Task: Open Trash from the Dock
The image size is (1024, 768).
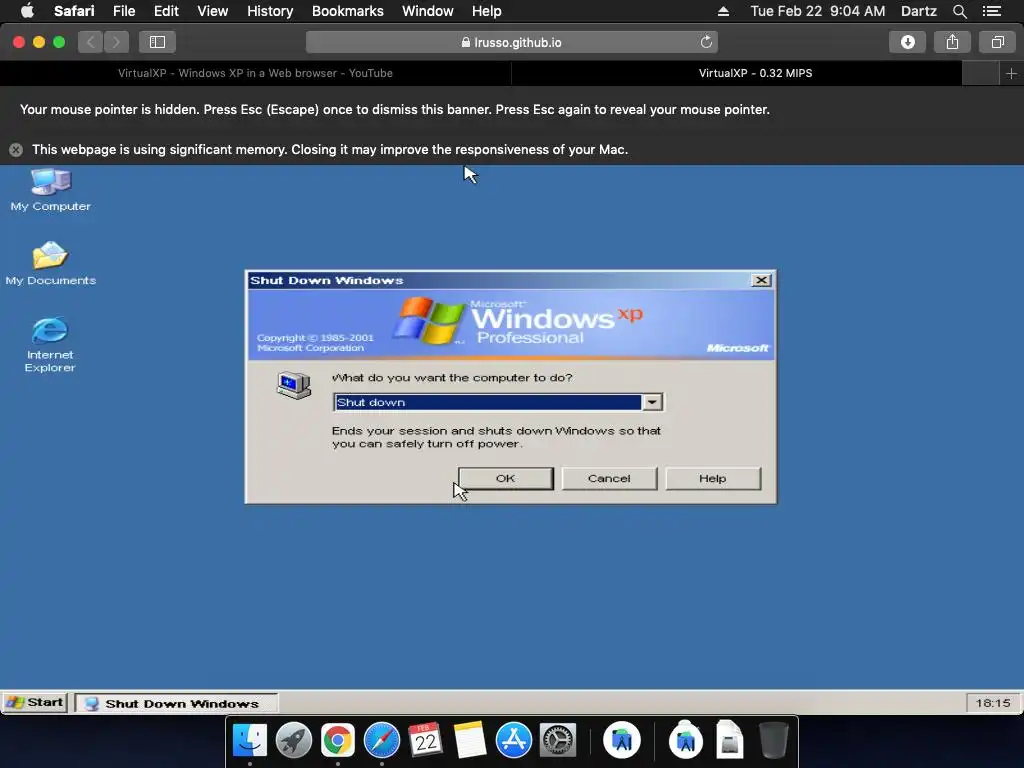Action: [x=774, y=741]
